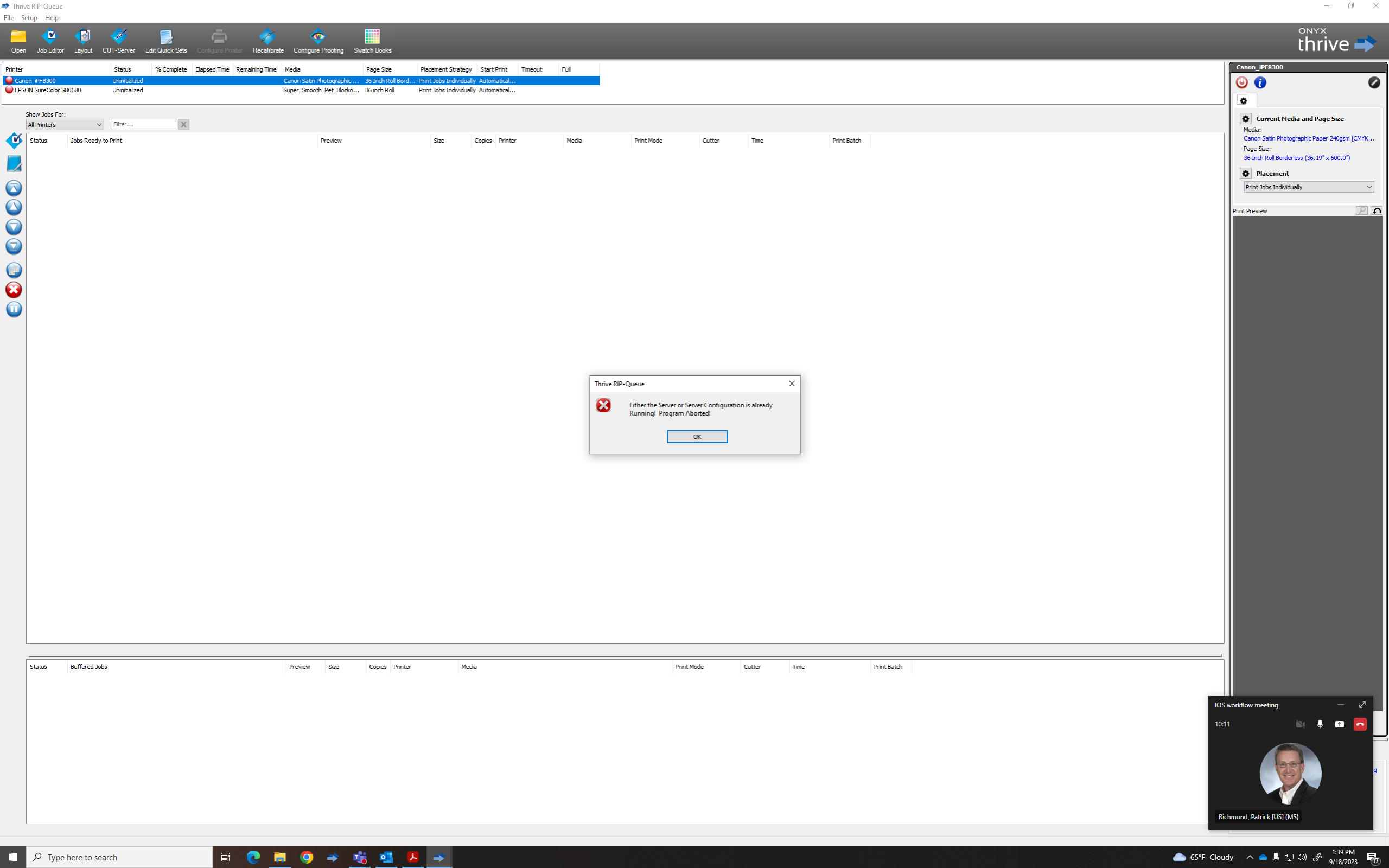The width and height of the screenshot is (1389, 868).
Task: Move job up one position
Action: coord(14,207)
